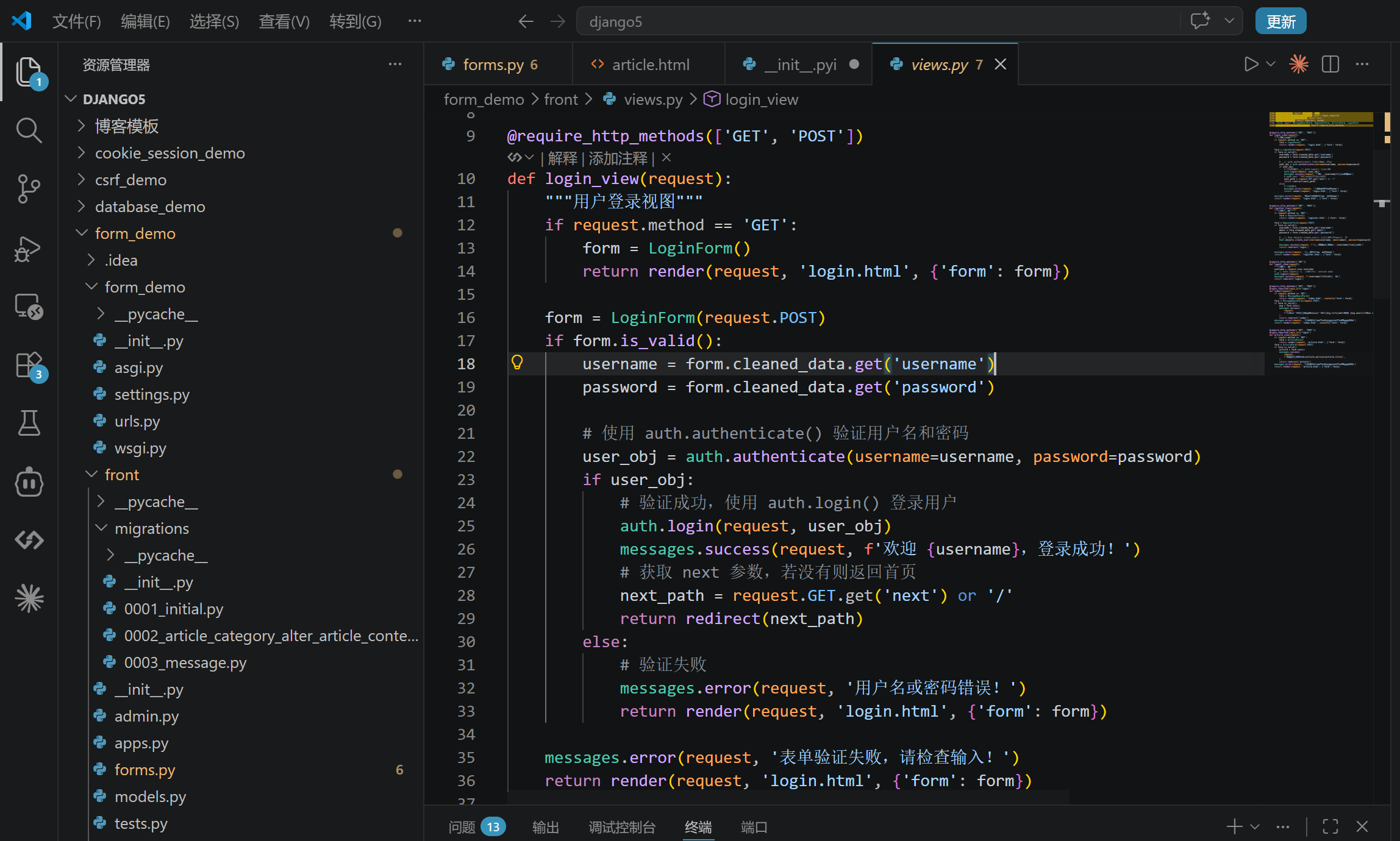Collapse the migrations folder
The image size is (1400, 841).
pos(151,528)
